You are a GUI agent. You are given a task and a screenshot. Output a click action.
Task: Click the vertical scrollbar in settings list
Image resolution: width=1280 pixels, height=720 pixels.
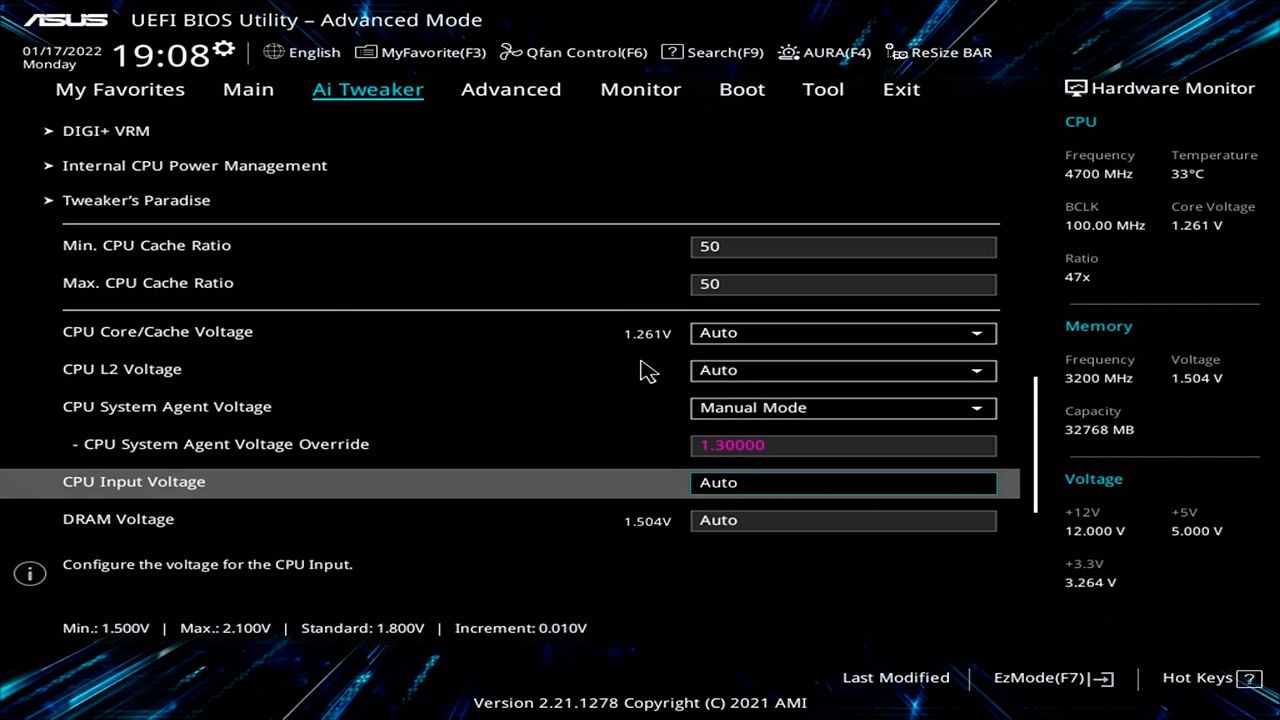tap(1035, 444)
